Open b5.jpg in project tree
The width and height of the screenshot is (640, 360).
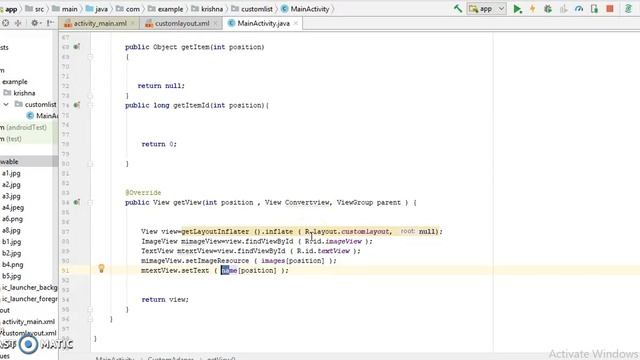click(11, 276)
